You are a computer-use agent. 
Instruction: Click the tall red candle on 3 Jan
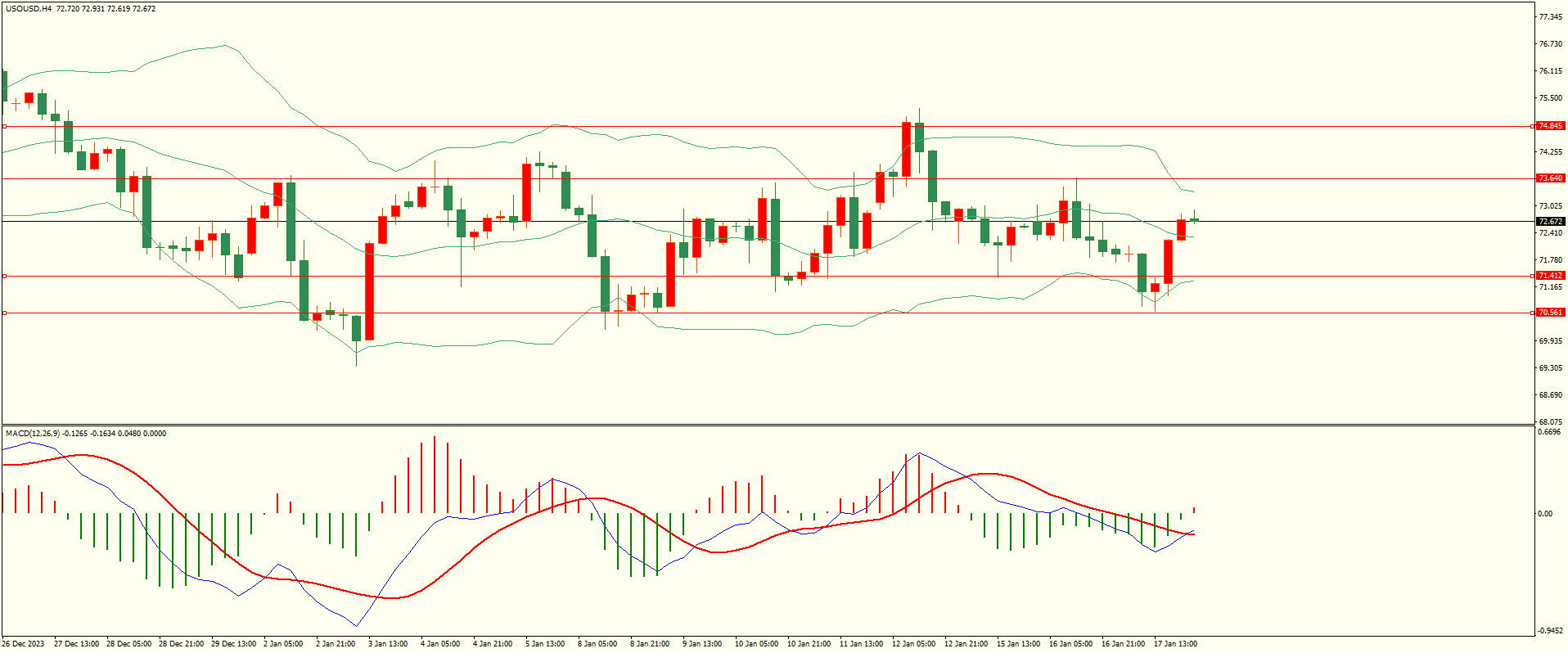370,290
